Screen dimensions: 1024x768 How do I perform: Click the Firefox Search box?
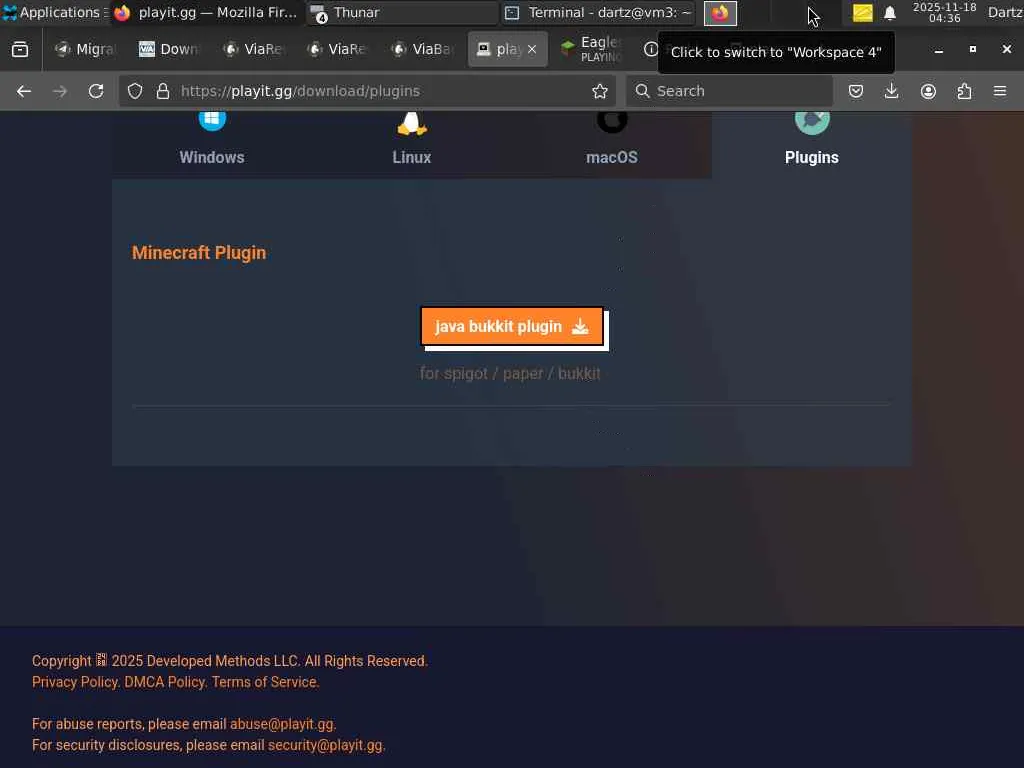click(729, 91)
